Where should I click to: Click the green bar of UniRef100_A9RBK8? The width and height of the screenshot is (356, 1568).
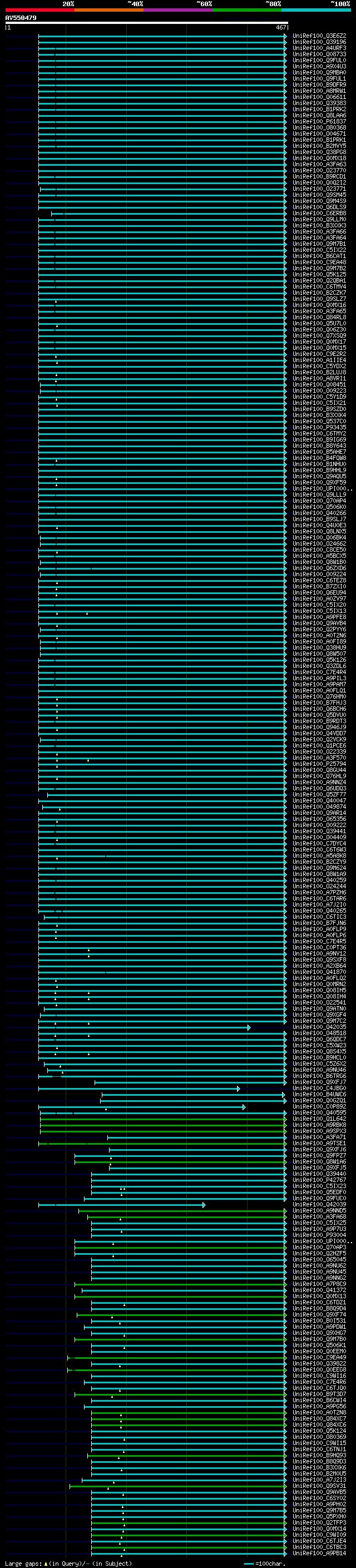click(x=163, y=1125)
